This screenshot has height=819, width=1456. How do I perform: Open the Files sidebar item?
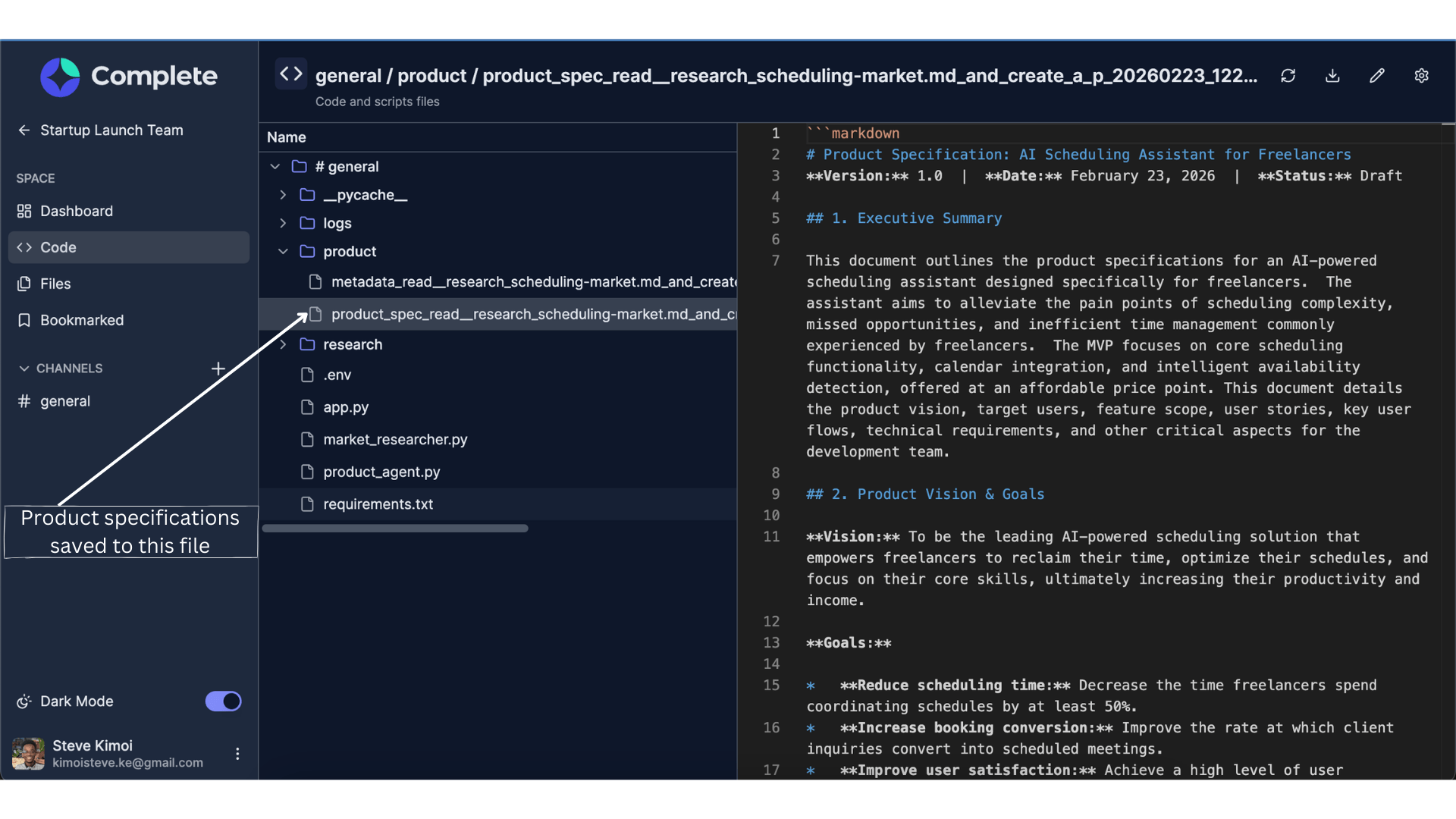[55, 284]
